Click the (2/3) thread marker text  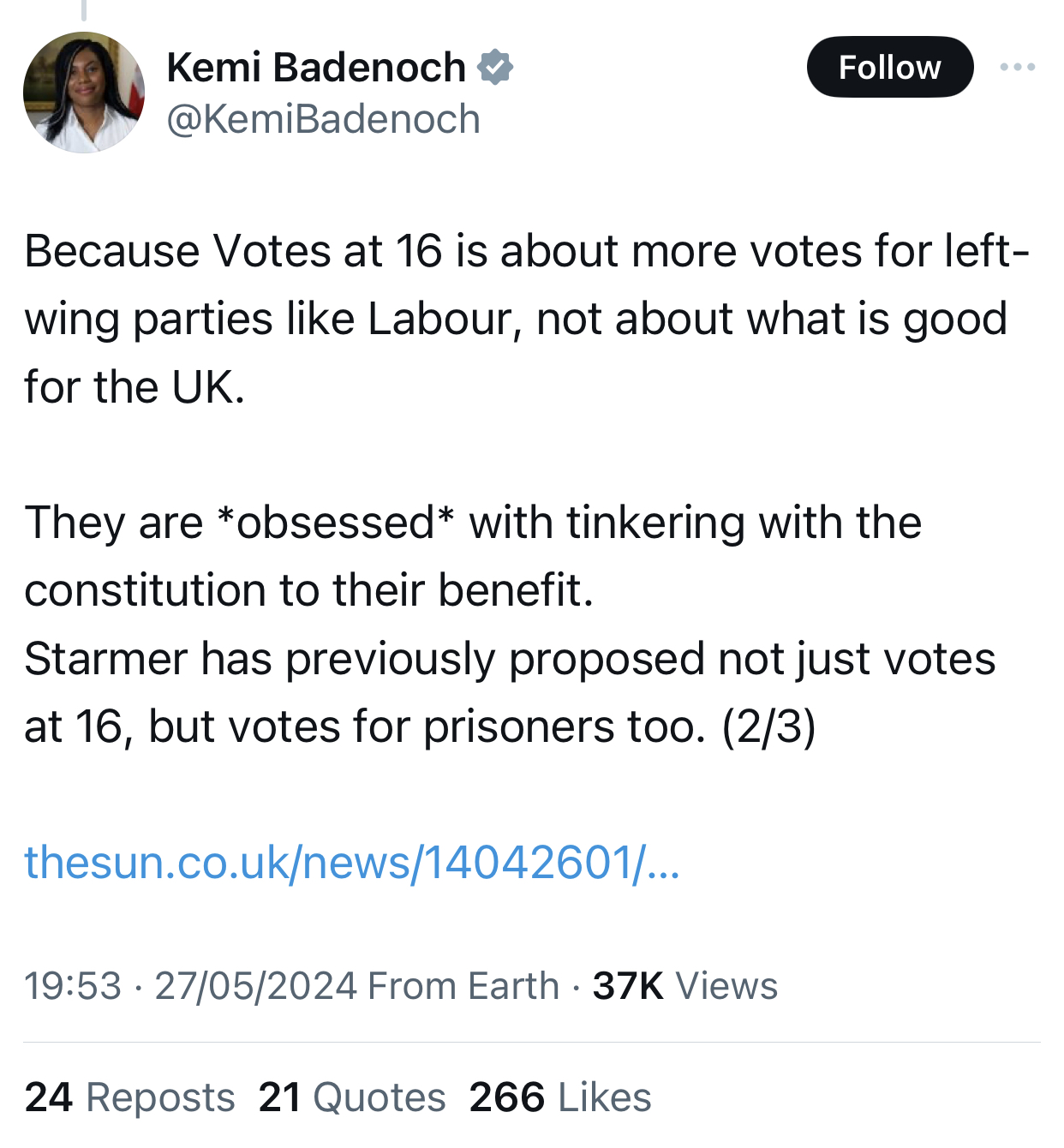click(x=768, y=726)
